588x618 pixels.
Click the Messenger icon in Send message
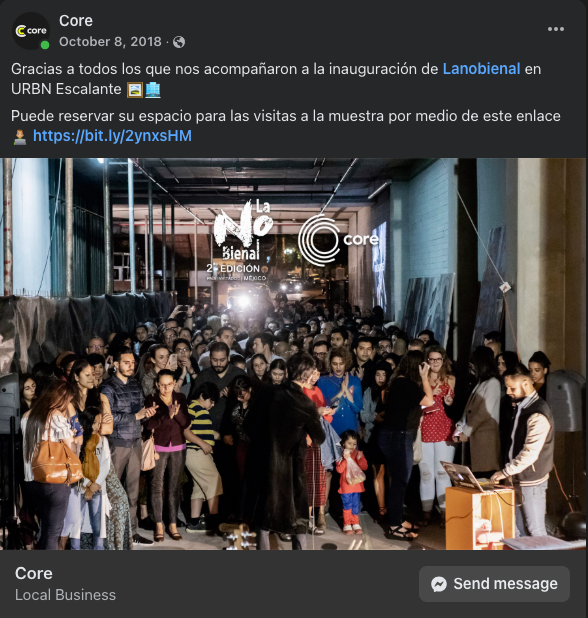(x=439, y=584)
